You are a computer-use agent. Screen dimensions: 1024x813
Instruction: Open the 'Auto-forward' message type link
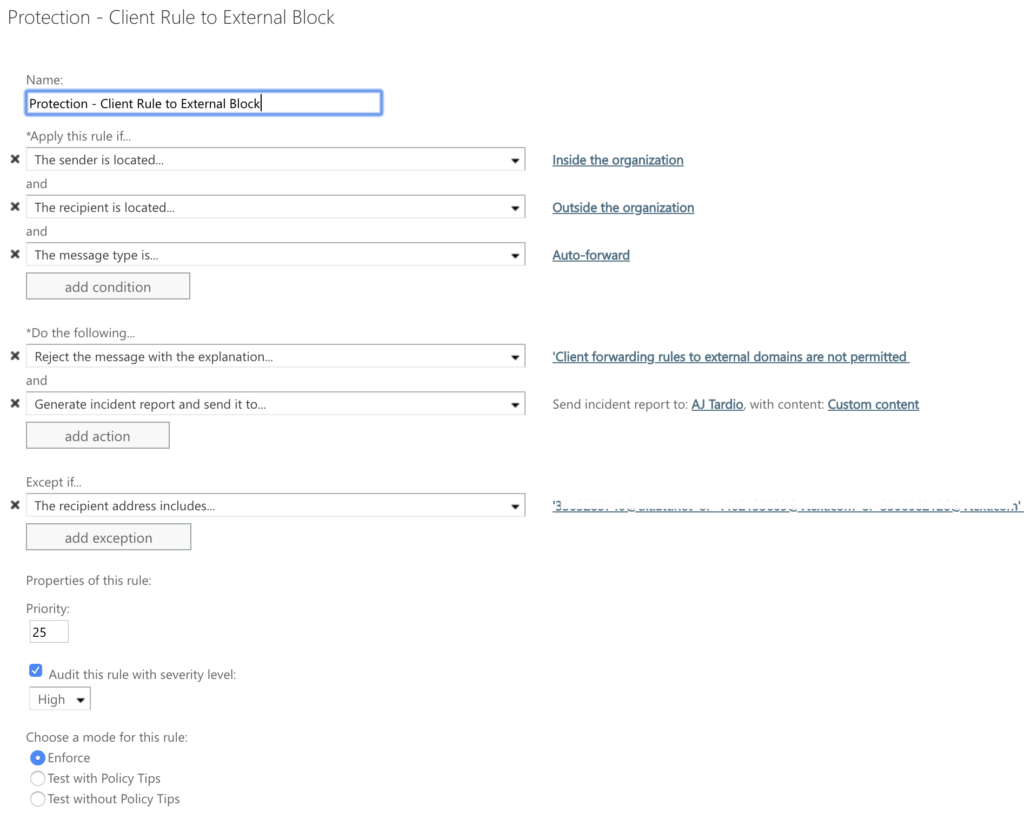(591, 255)
